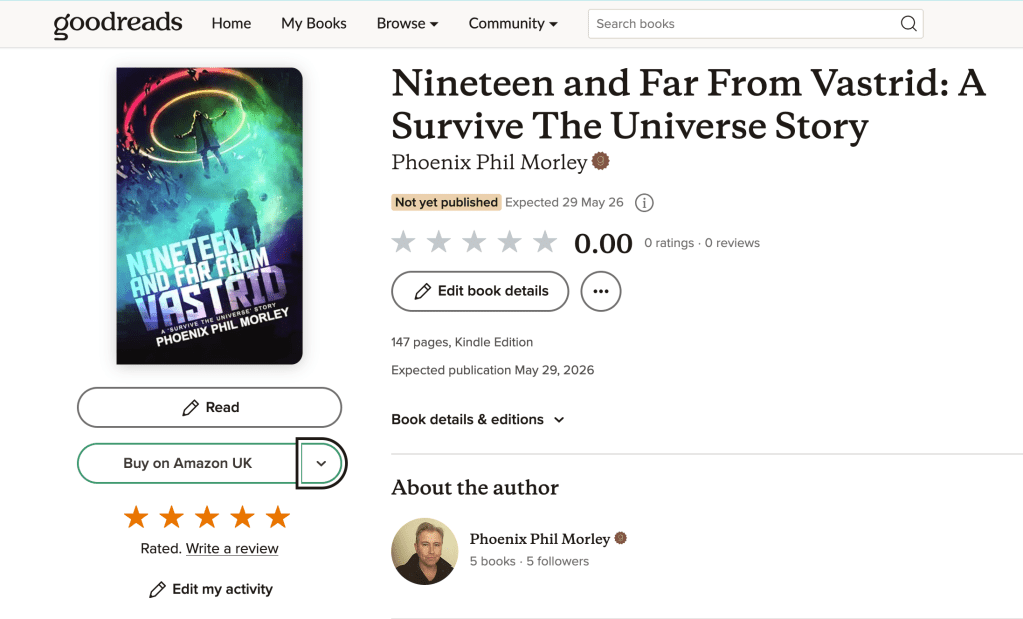Open the three-dots more options button

(x=600, y=291)
